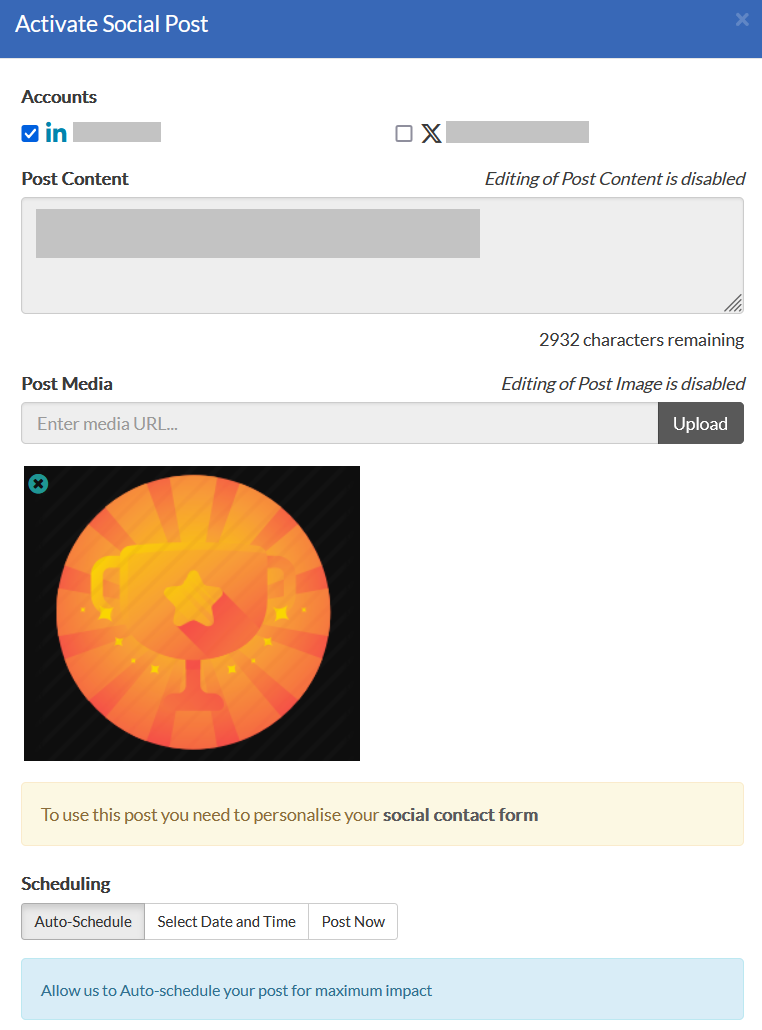Select the Auto-Schedule option
The height and width of the screenshot is (1030, 762).
click(83, 922)
